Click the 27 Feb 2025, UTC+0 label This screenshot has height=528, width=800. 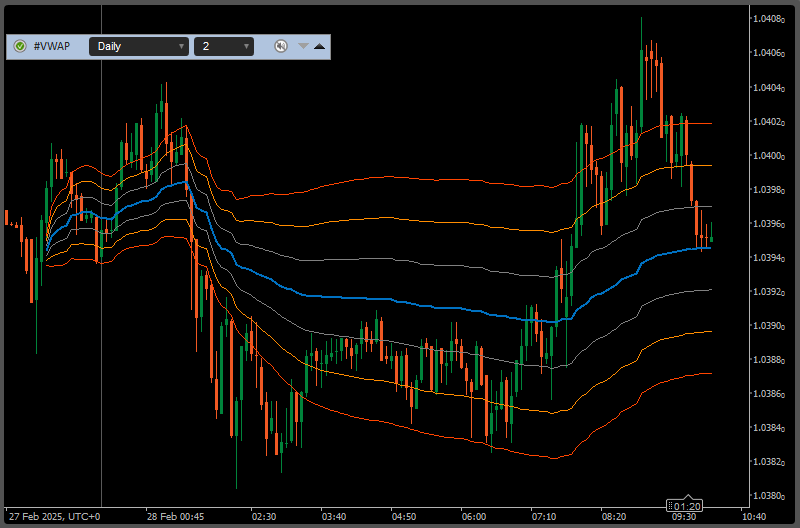tap(54, 517)
